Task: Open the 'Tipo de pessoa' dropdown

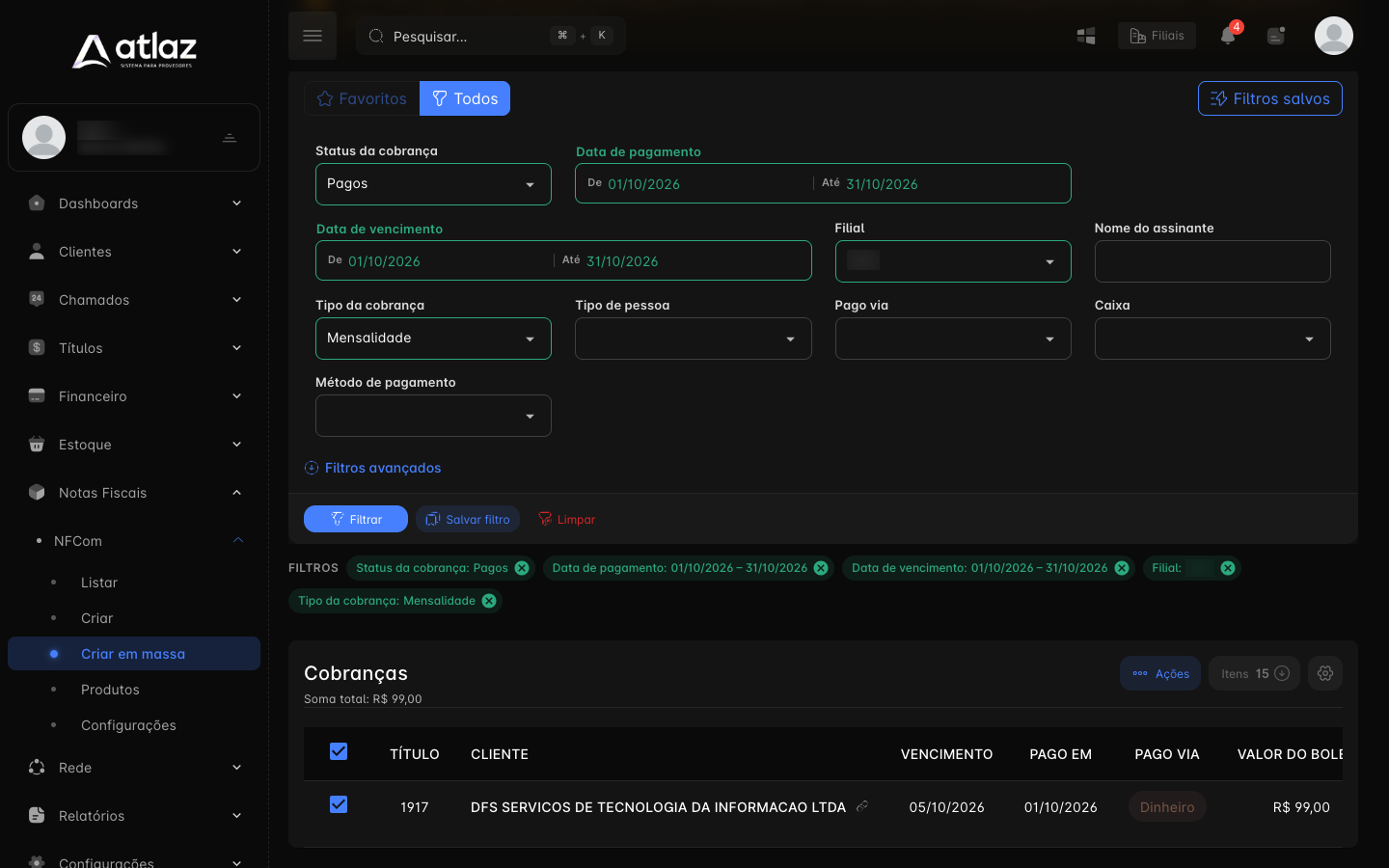Action: click(693, 339)
